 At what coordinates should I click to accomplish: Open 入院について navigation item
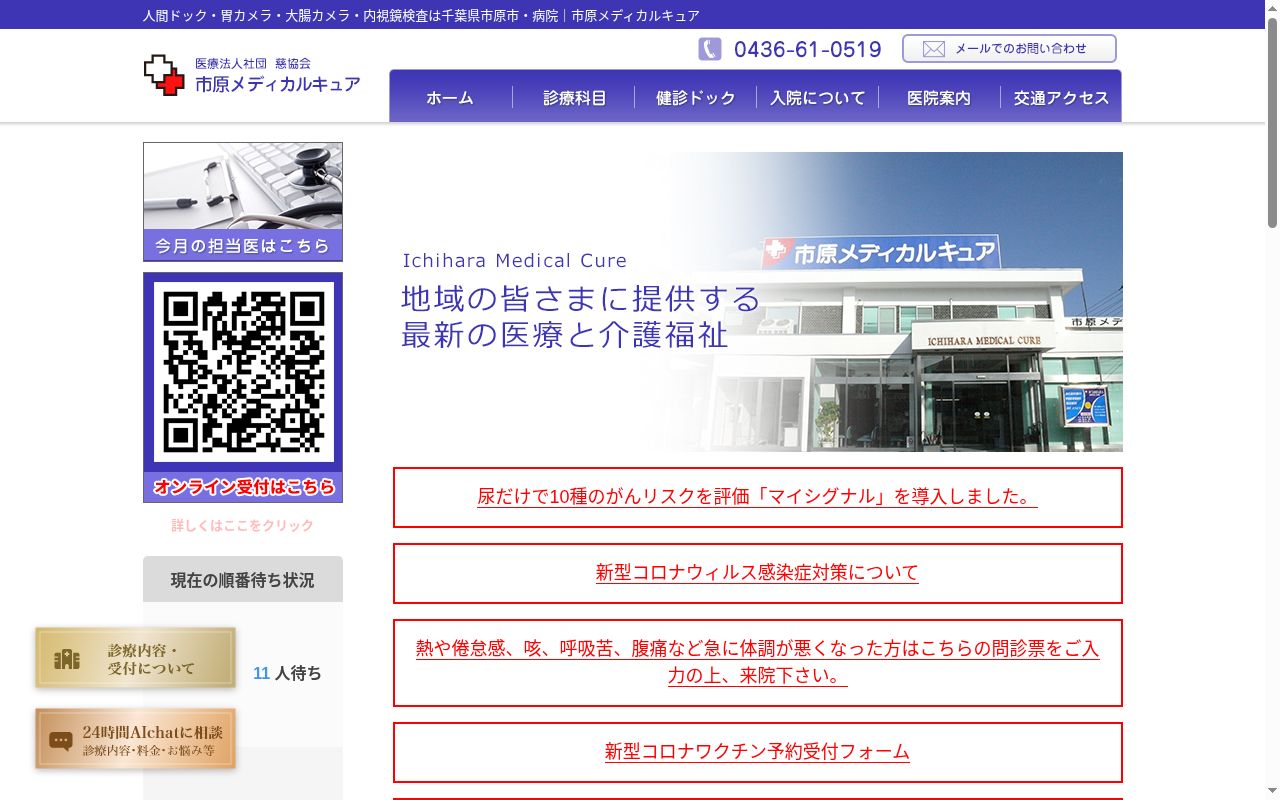[x=818, y=98]
